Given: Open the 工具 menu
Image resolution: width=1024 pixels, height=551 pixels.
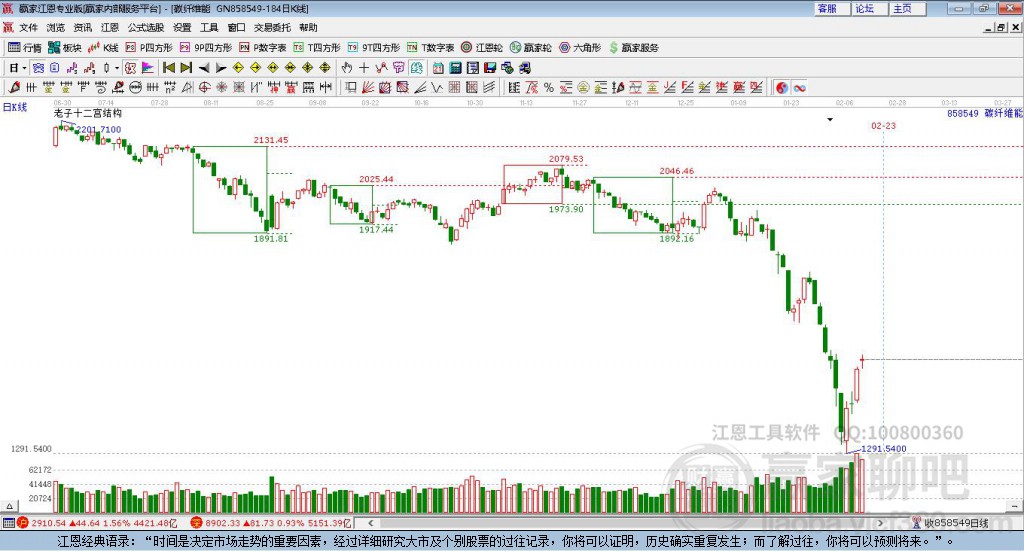Looking at the screenshot, I should point(209,27).
